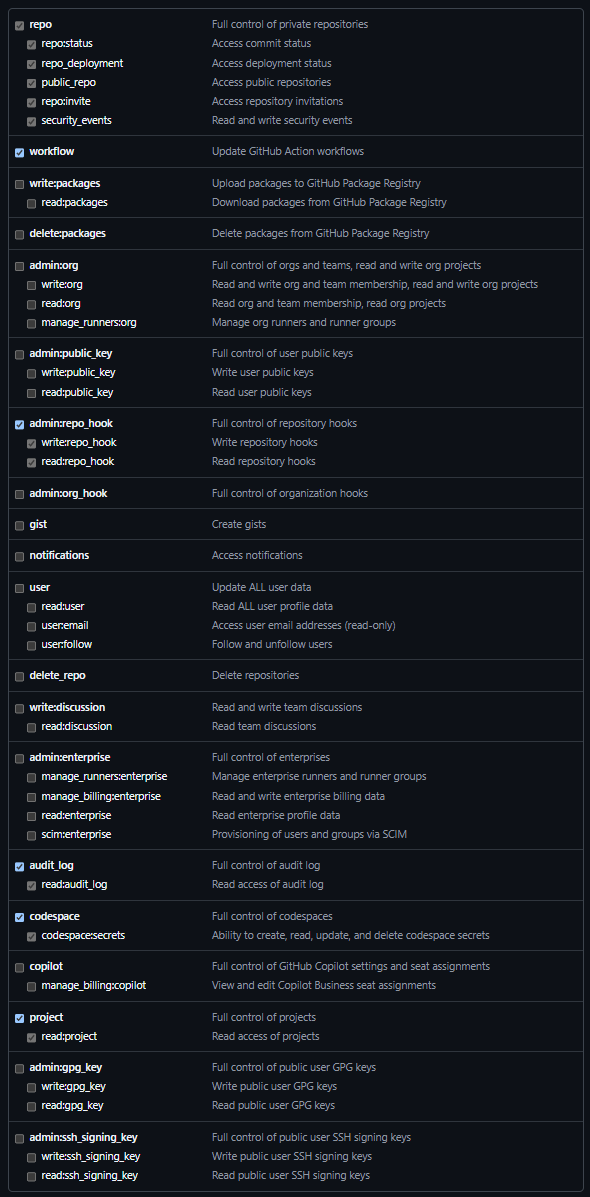Enable scim:enterprise provisioning scope
Screen dimensions: 590x1197
31,835
